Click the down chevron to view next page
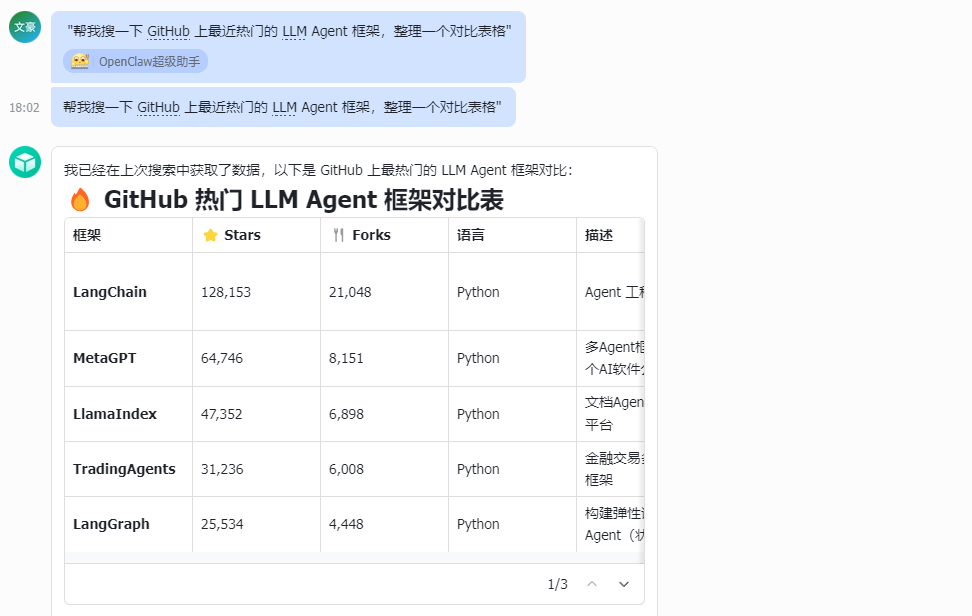 pos(623,583)
